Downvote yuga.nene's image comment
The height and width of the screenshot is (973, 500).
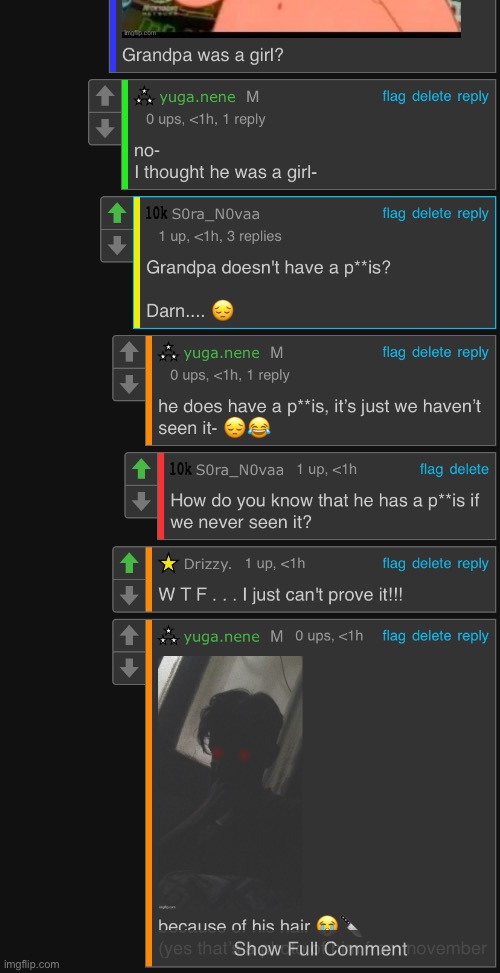(129, 668)
